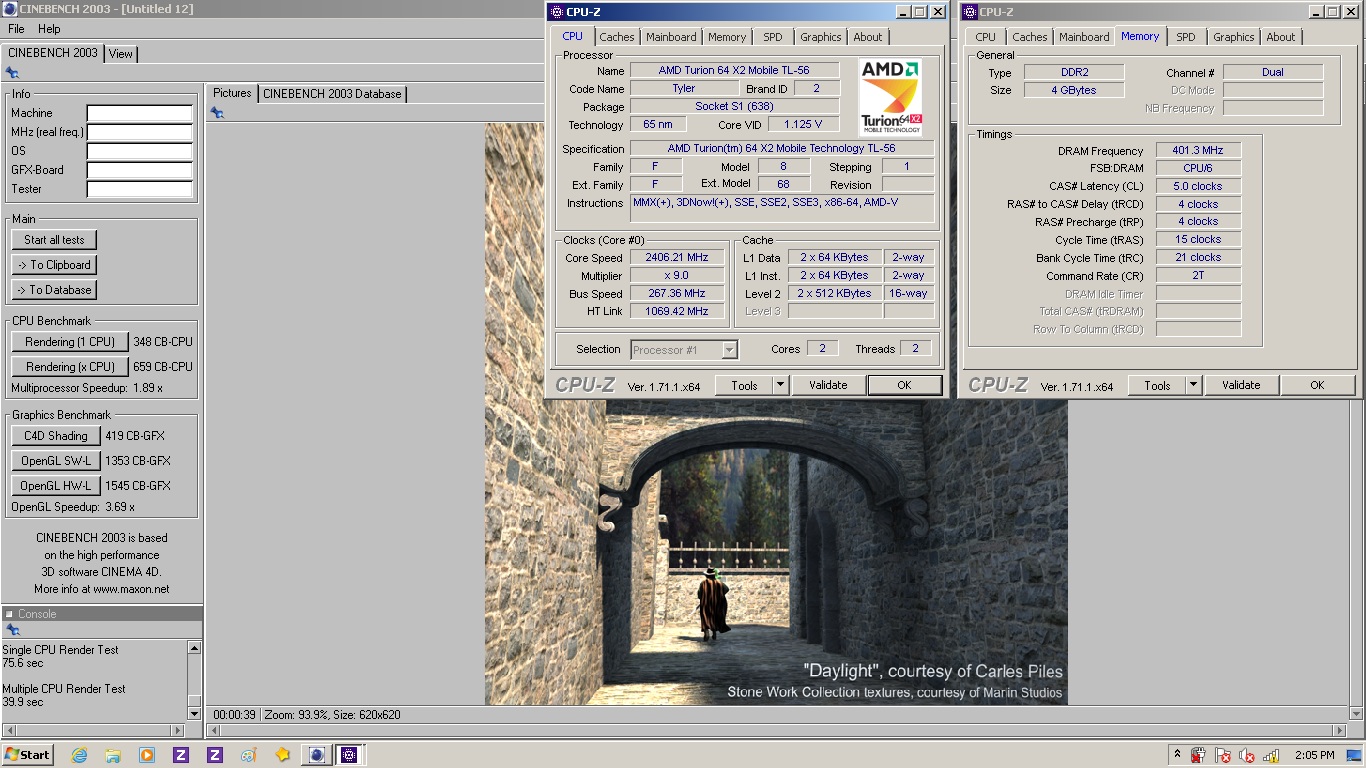Switch to CPU-Z taskbar button
Viewport: 1366px width, 768px height.
[x=350, y=755]
